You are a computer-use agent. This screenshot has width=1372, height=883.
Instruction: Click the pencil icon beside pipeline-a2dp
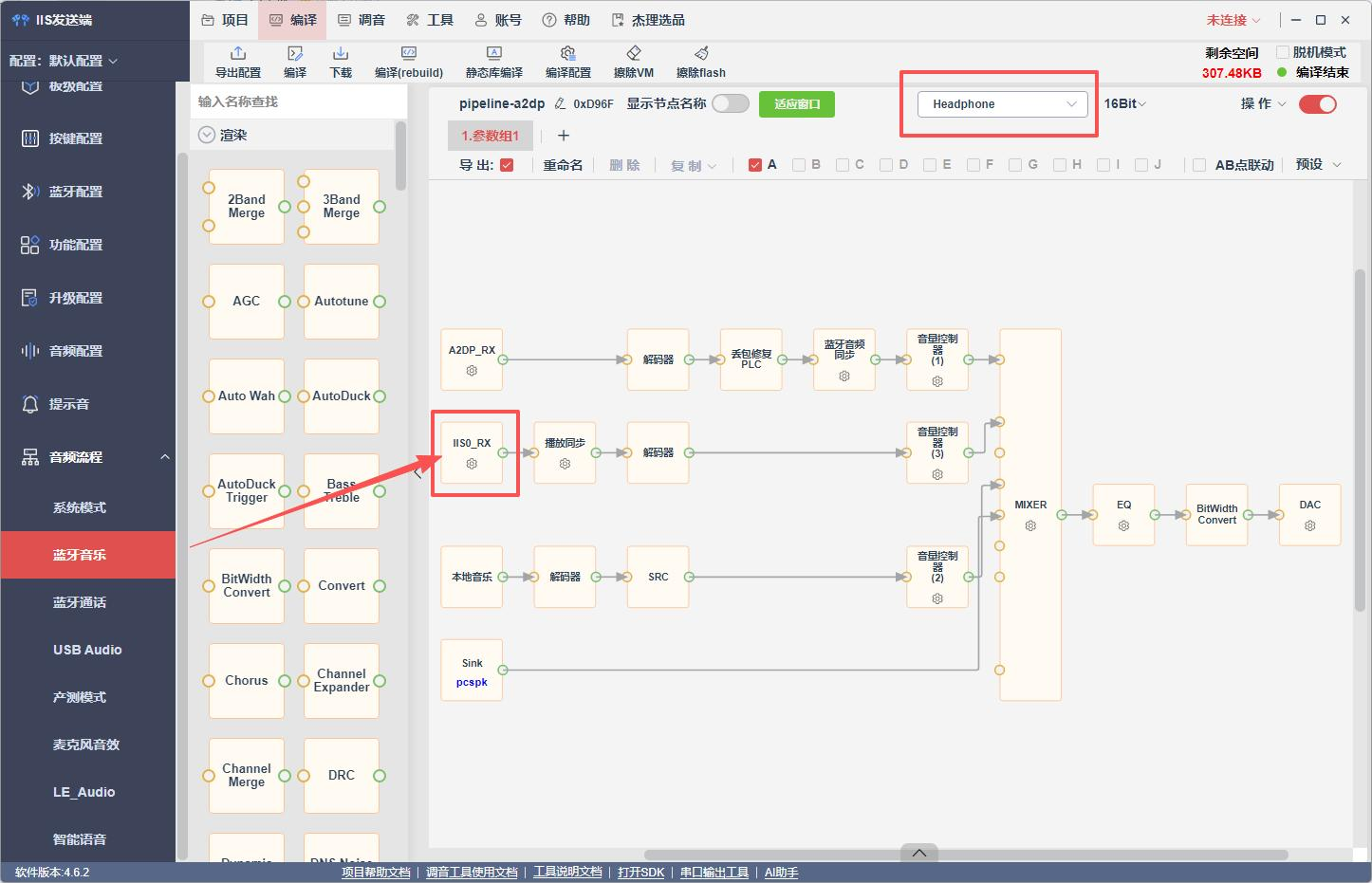[x=560, y=104]
